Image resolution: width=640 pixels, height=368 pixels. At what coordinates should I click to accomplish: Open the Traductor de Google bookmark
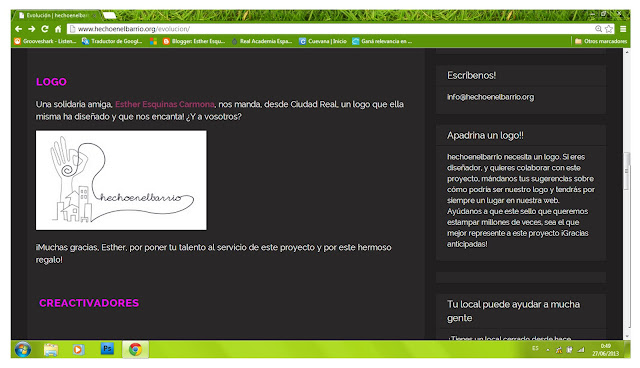point(112,41)
